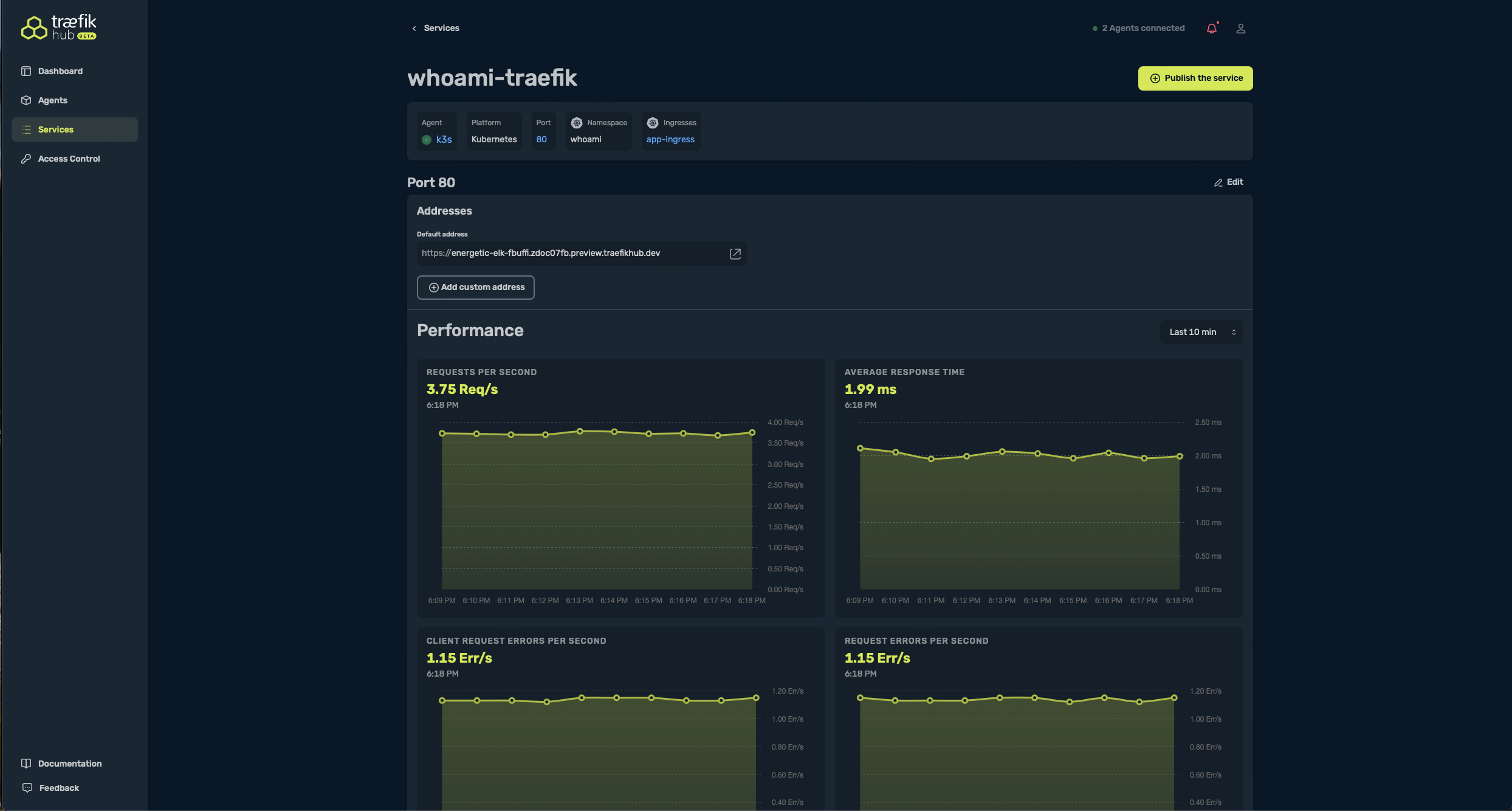Click the Client Request Errors 1.15 Err/s value
Image resolution: width=1512 pixels, height=811 pixels.
point(459,658)
